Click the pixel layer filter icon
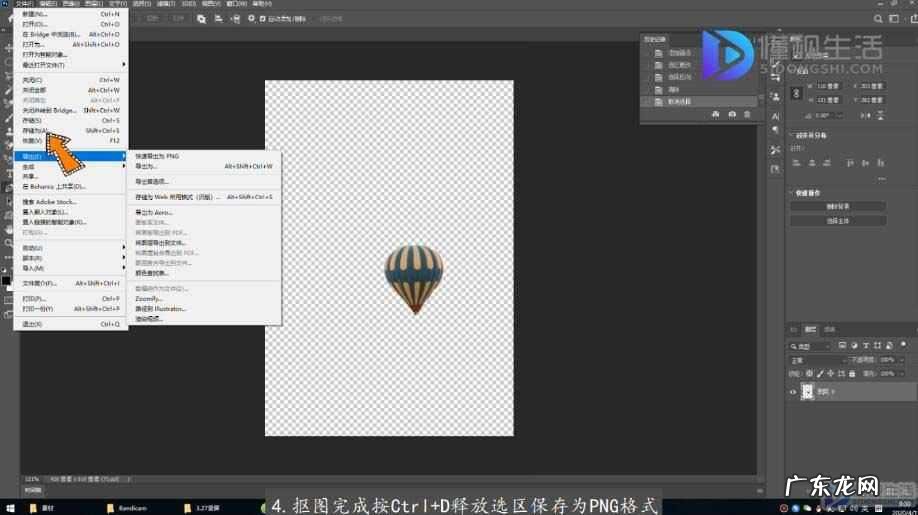This screenshot has width=918, height=515. coord(843,344)
